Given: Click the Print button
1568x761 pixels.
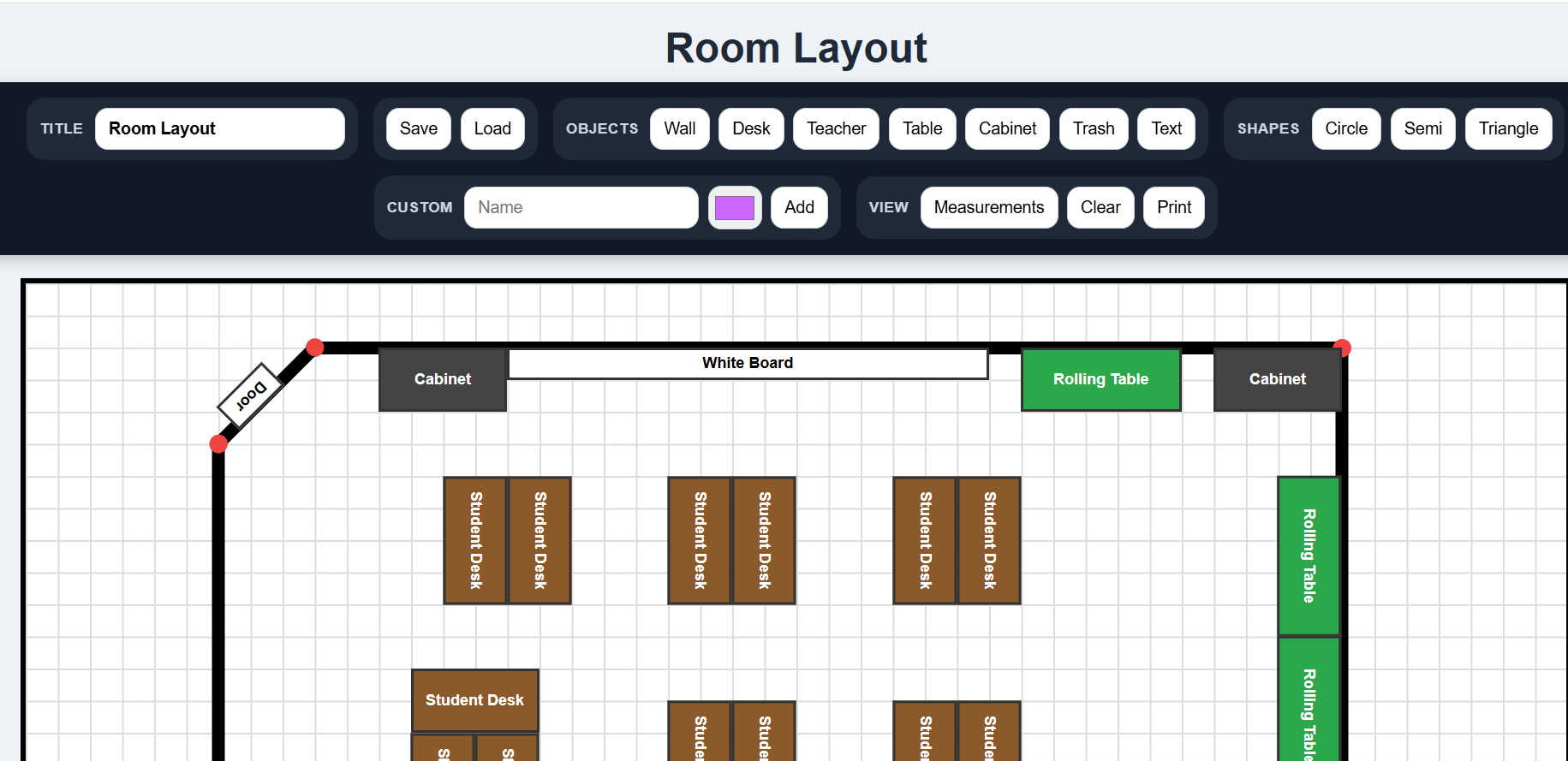Looking at the screenshot, I should pos(1174,207).
